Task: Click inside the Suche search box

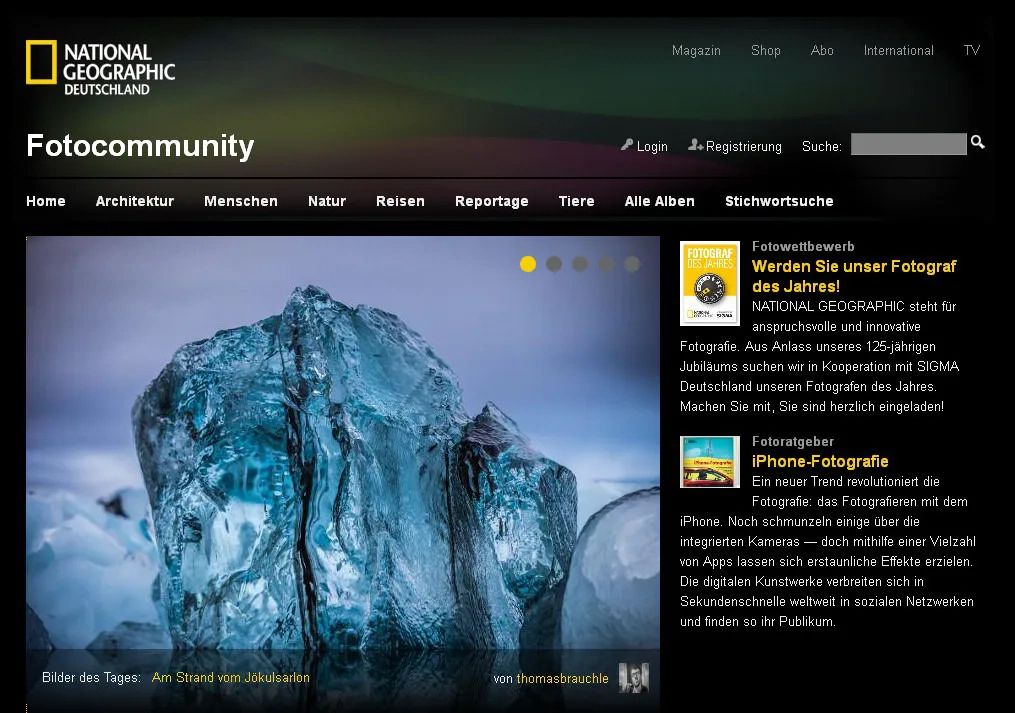Action: 908,144
